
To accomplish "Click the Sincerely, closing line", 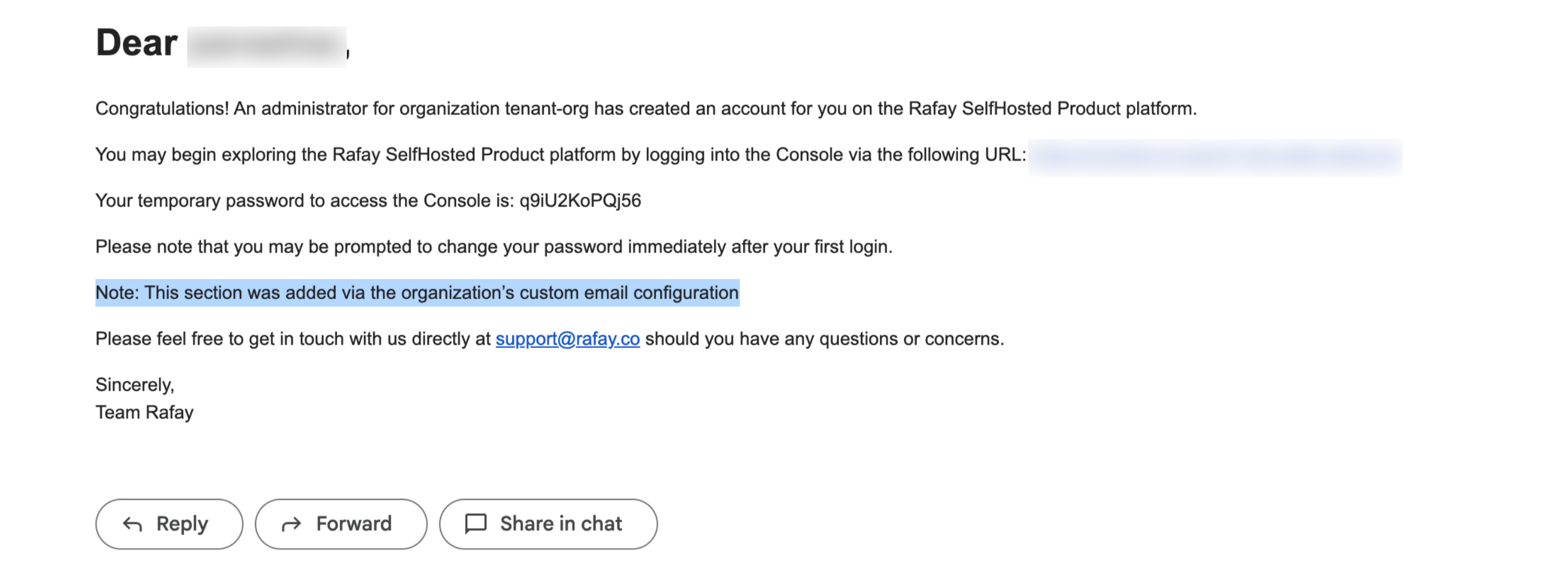I will point(134,385).
